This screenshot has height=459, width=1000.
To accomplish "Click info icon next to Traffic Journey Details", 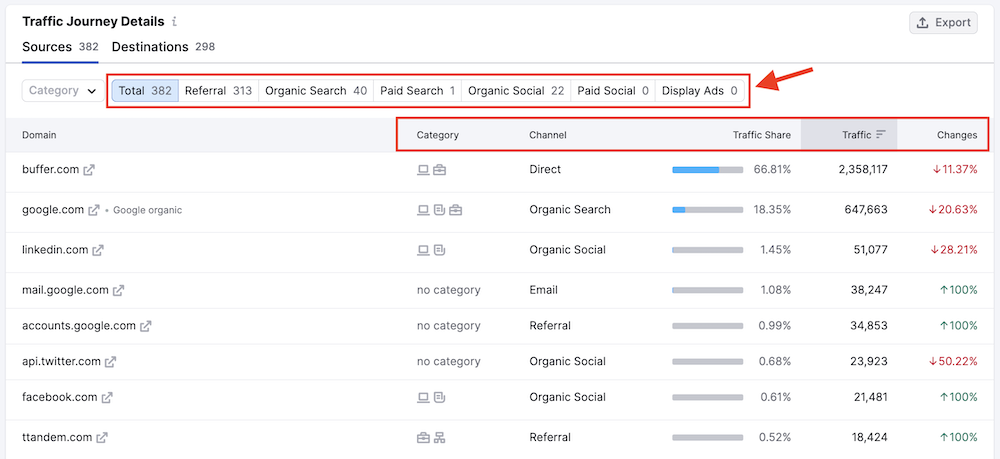I will pos(174,21).
